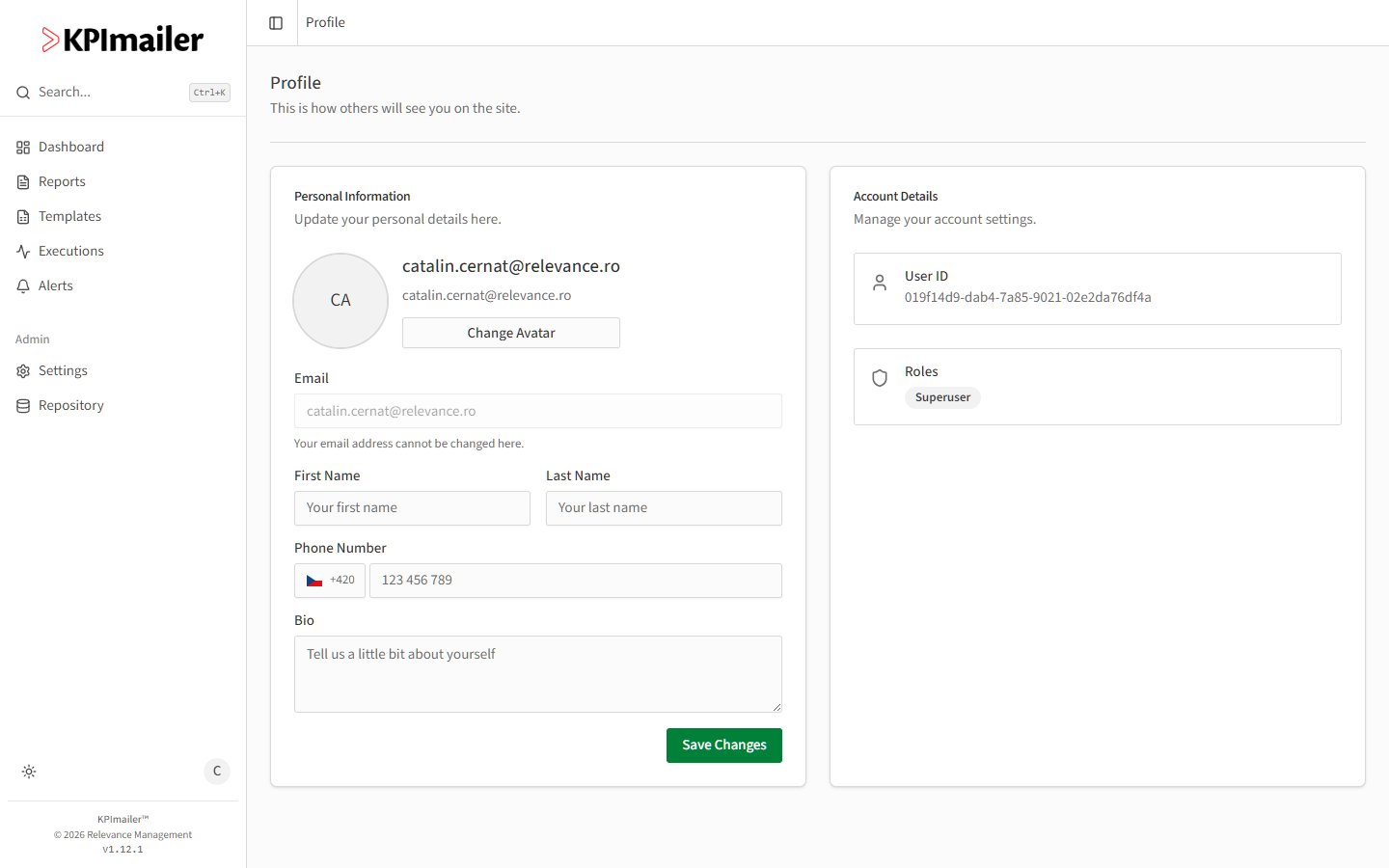Screen dimensions: 1389x868
Task: Click the Ctrl+K shortcut badge
Action: tap(209, 93)
